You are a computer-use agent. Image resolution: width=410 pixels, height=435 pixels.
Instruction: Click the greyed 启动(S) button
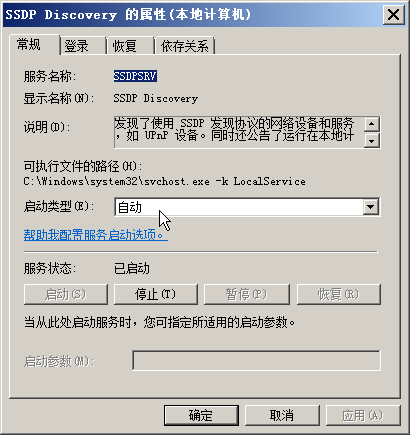[x=66, y=294]
